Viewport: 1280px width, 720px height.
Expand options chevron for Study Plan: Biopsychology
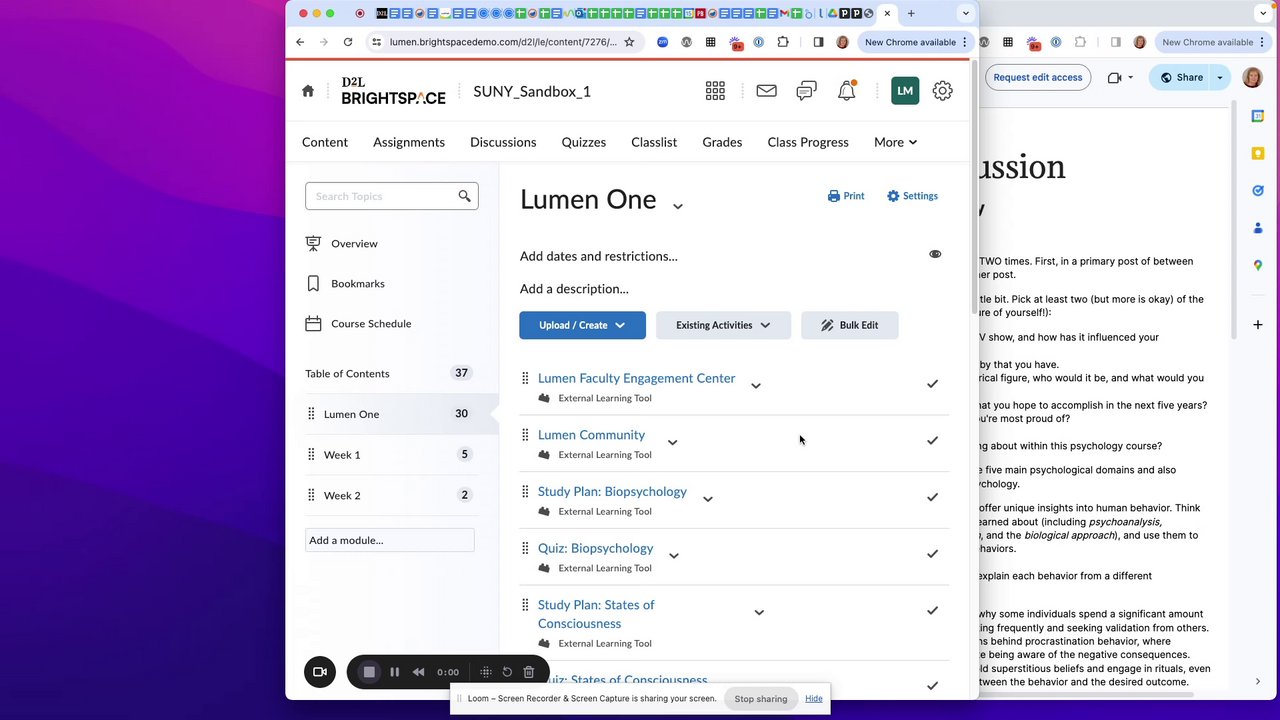pos(707,499)
